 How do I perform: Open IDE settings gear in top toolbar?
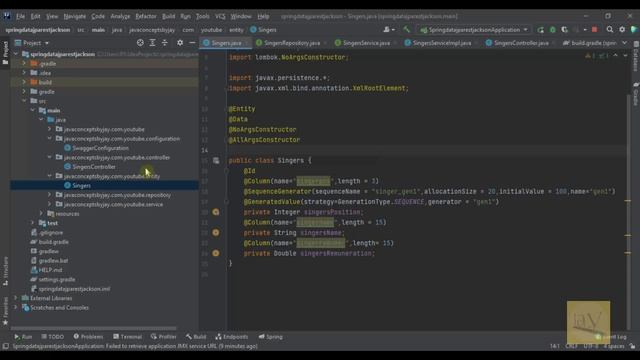tap(622, 29)
